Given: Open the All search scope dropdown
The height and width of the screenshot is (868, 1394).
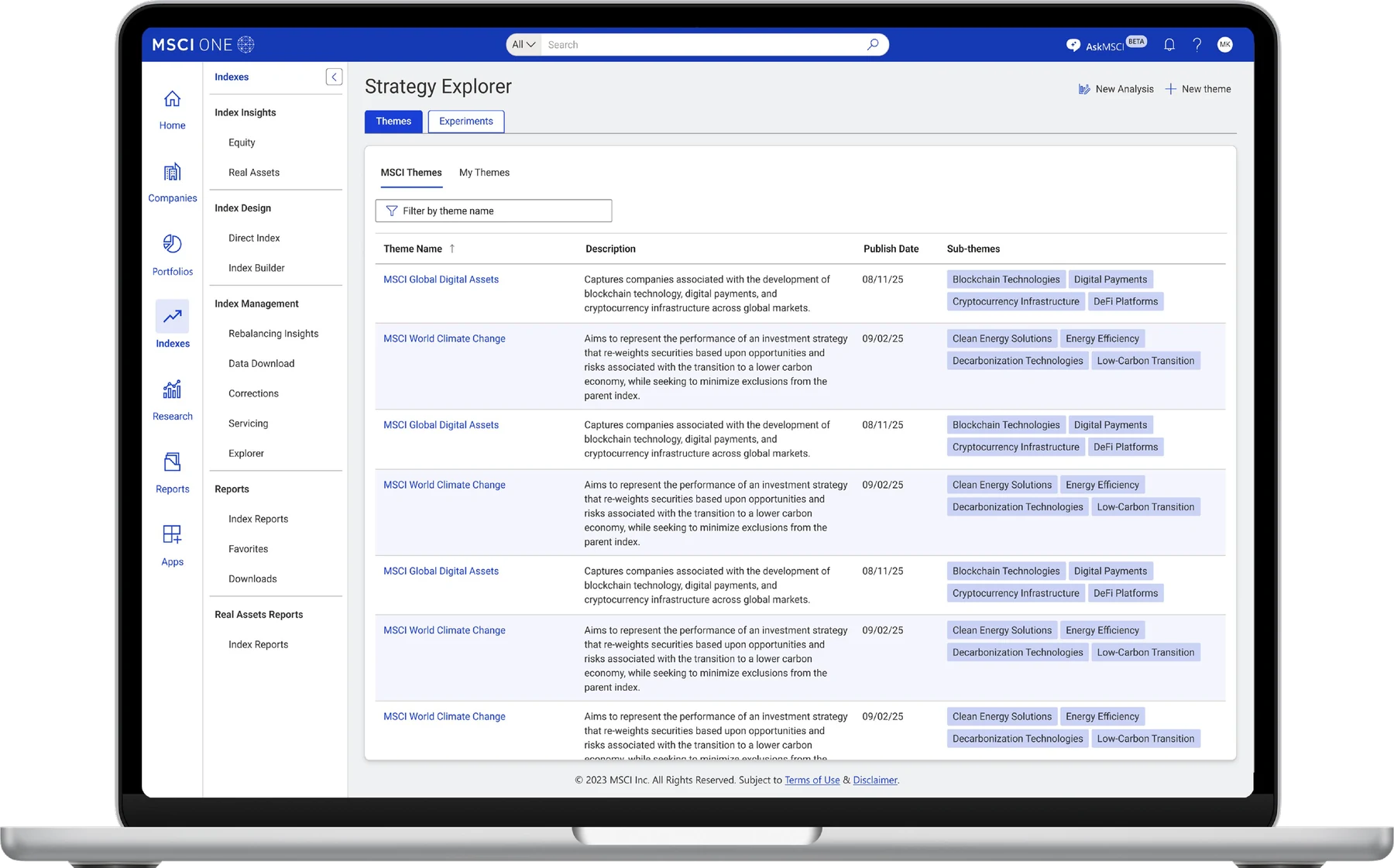Looking at the screenshot, I should pos(524,45).
